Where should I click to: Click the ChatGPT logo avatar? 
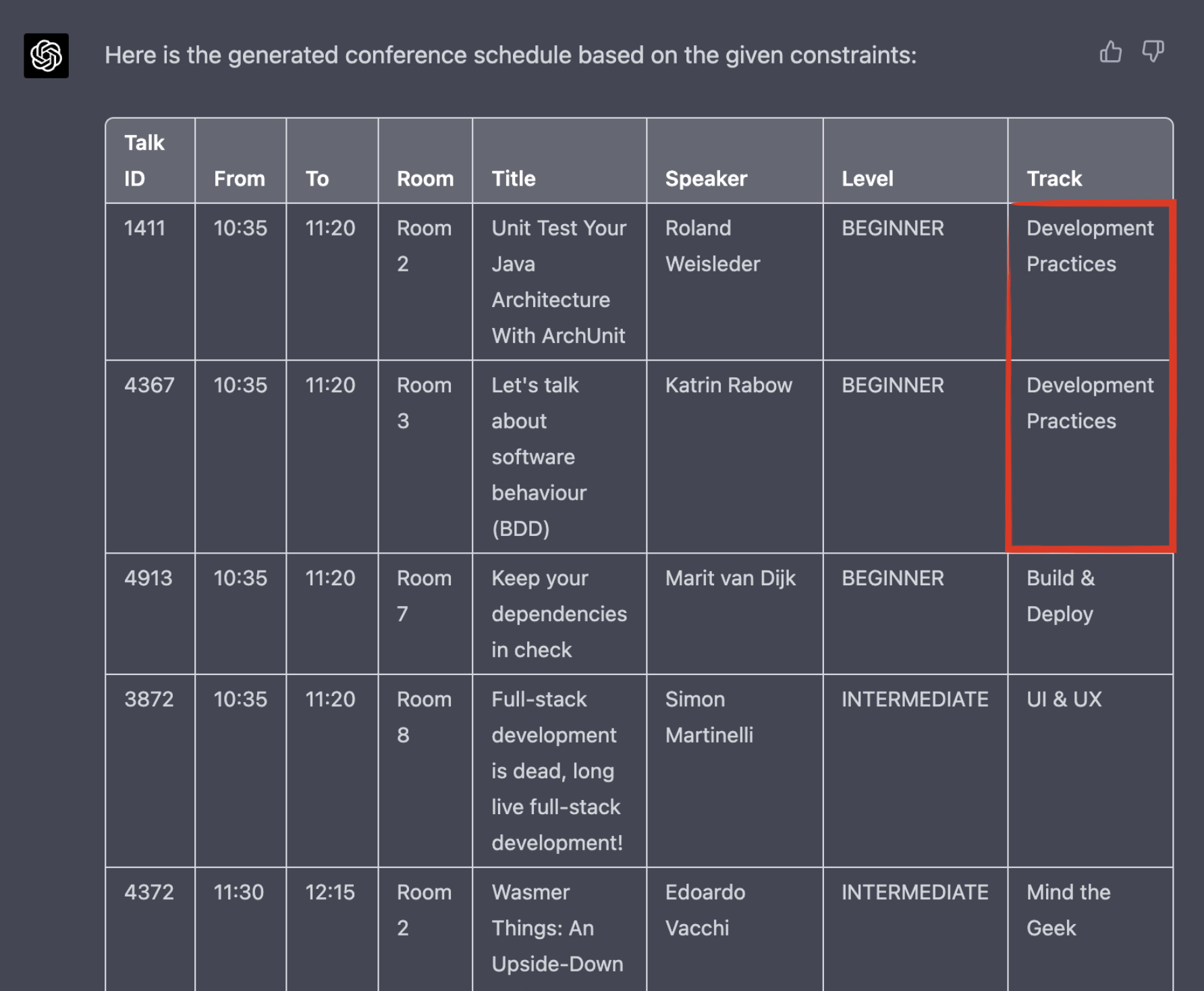click(x=47, y=55)
